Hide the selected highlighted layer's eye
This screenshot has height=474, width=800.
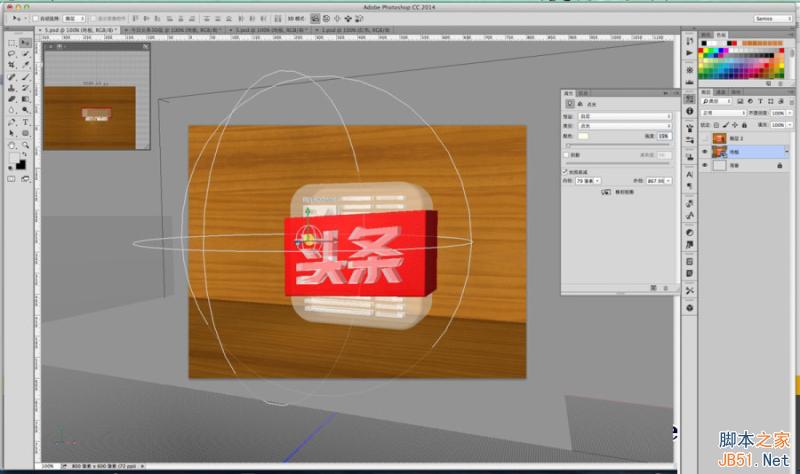(x=705, y=152)
